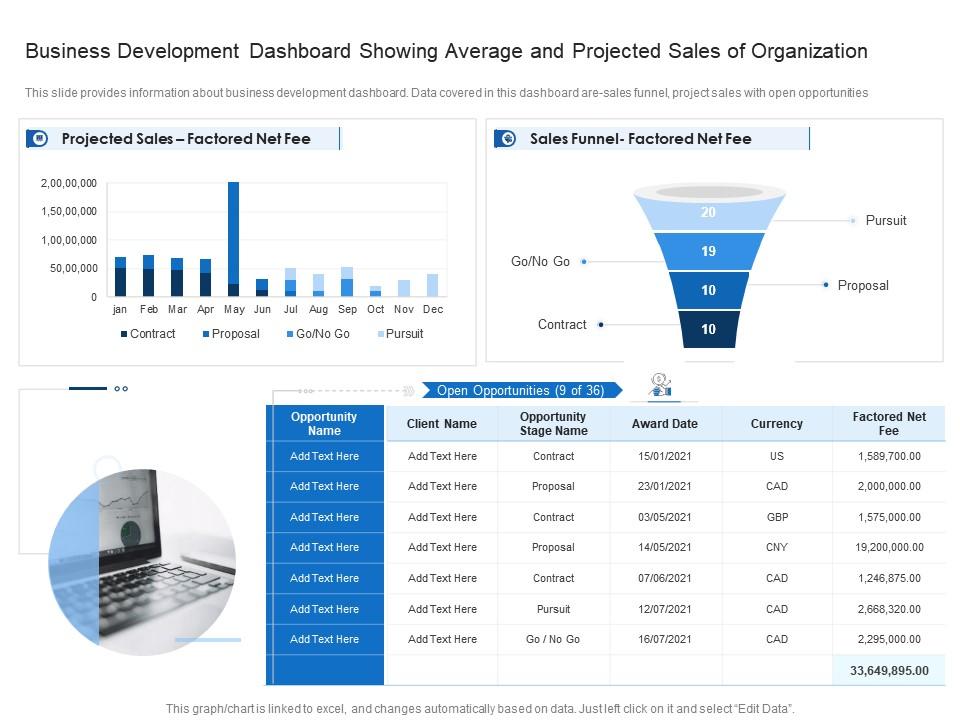Click the dot marker beside Go/No Go label
This screenshot has height=720, width=960.
coord(583,261)
